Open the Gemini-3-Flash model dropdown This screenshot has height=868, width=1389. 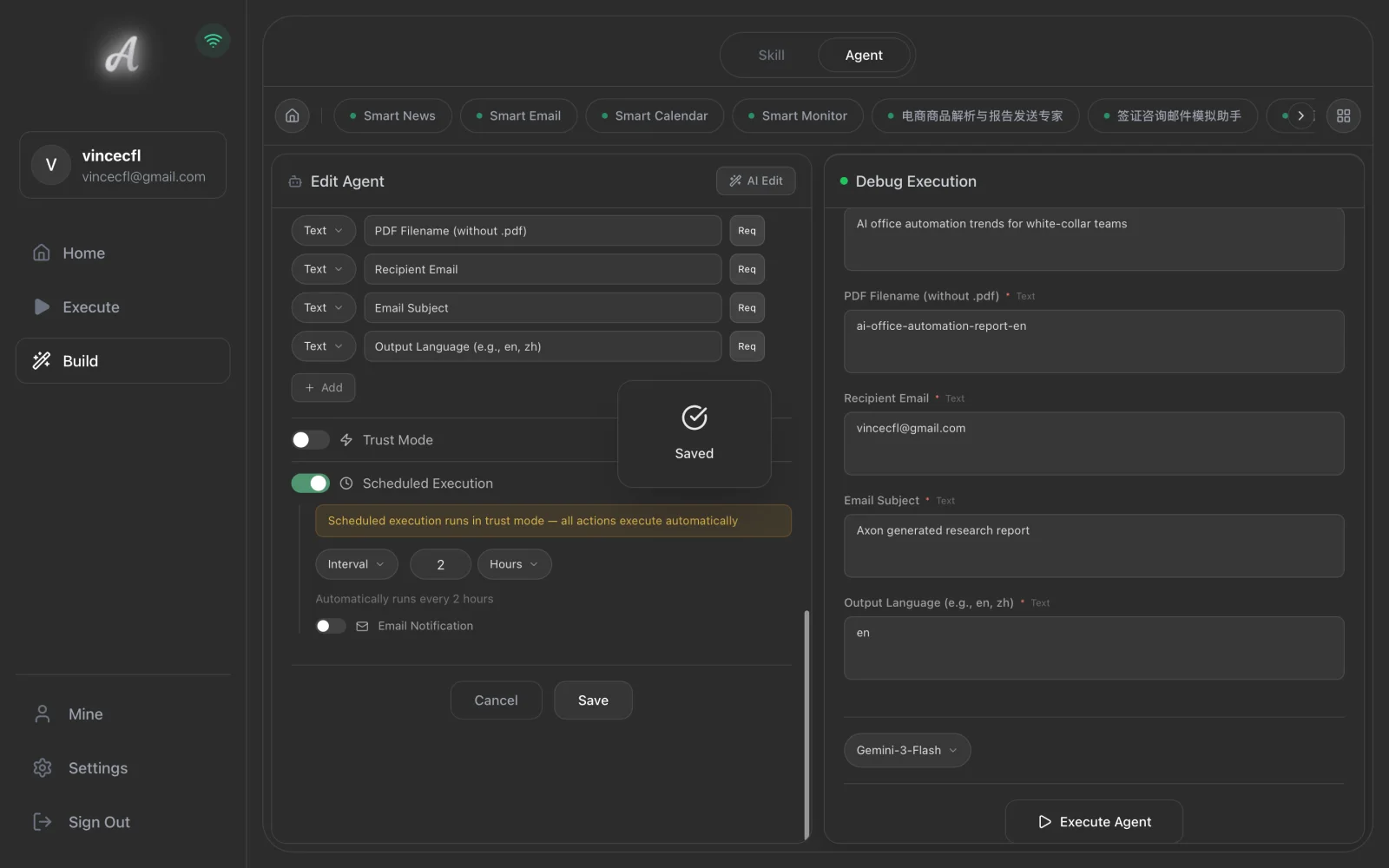pos(907,750)
